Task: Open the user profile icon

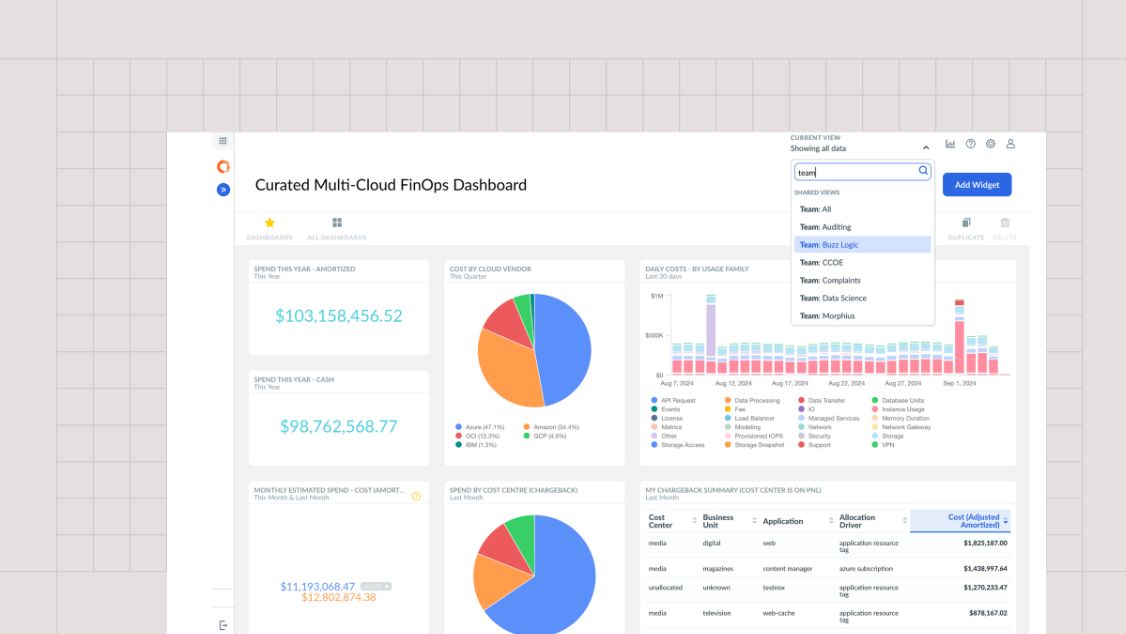Action: click(1010, 144)
